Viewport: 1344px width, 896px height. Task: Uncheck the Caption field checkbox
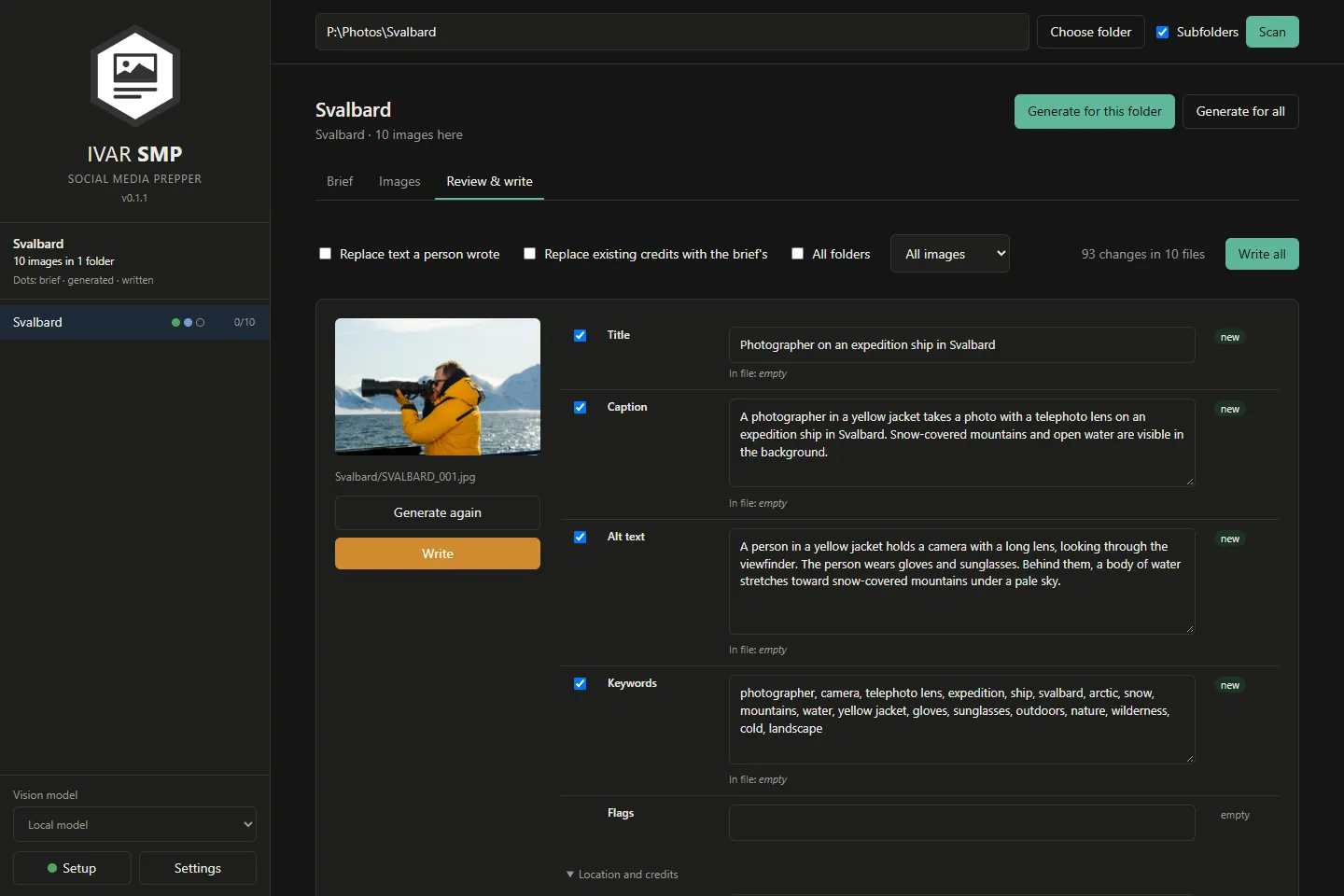tap(580, 407)
